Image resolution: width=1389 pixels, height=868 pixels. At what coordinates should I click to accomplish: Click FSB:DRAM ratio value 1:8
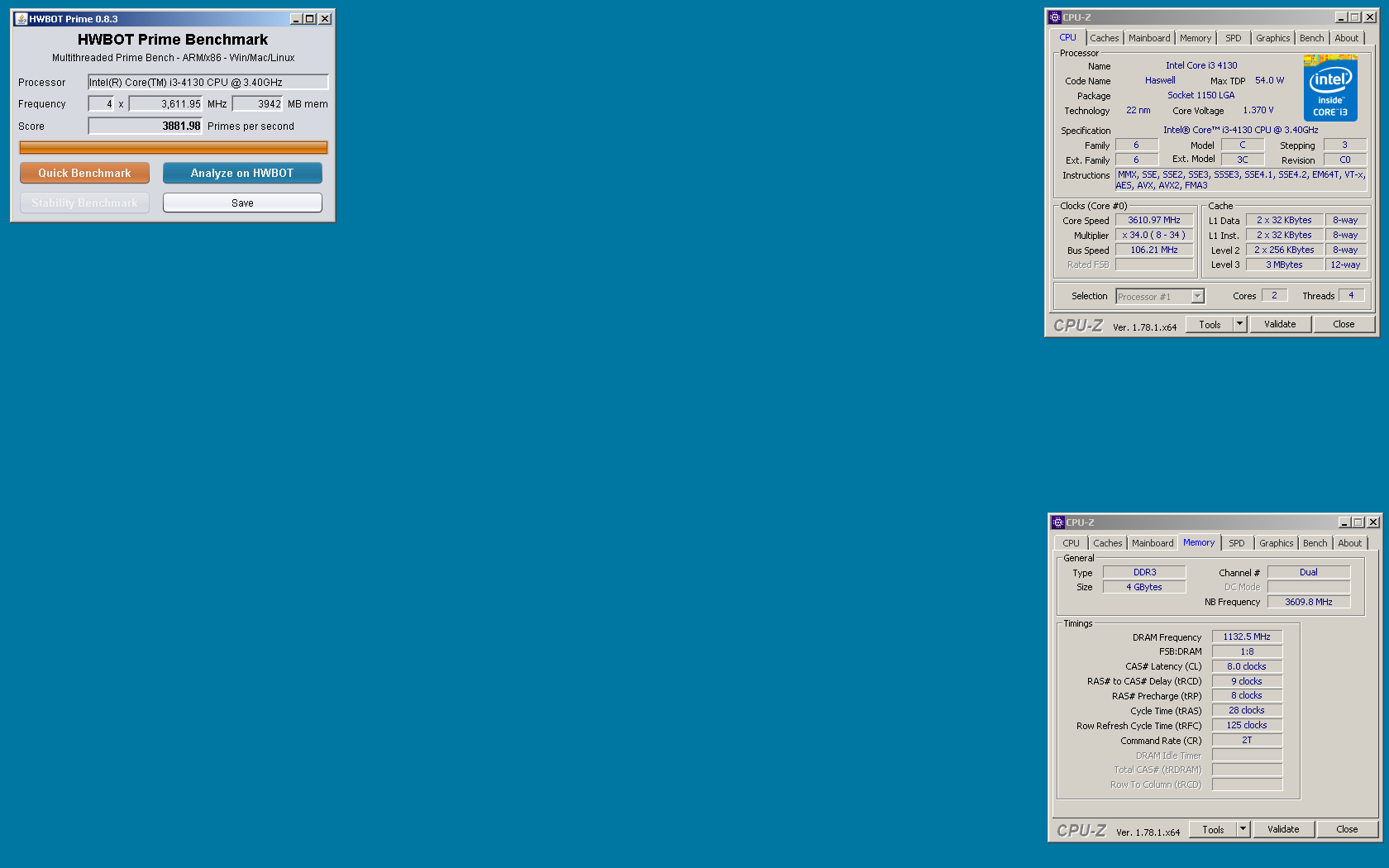click(x=1247, y=651)
